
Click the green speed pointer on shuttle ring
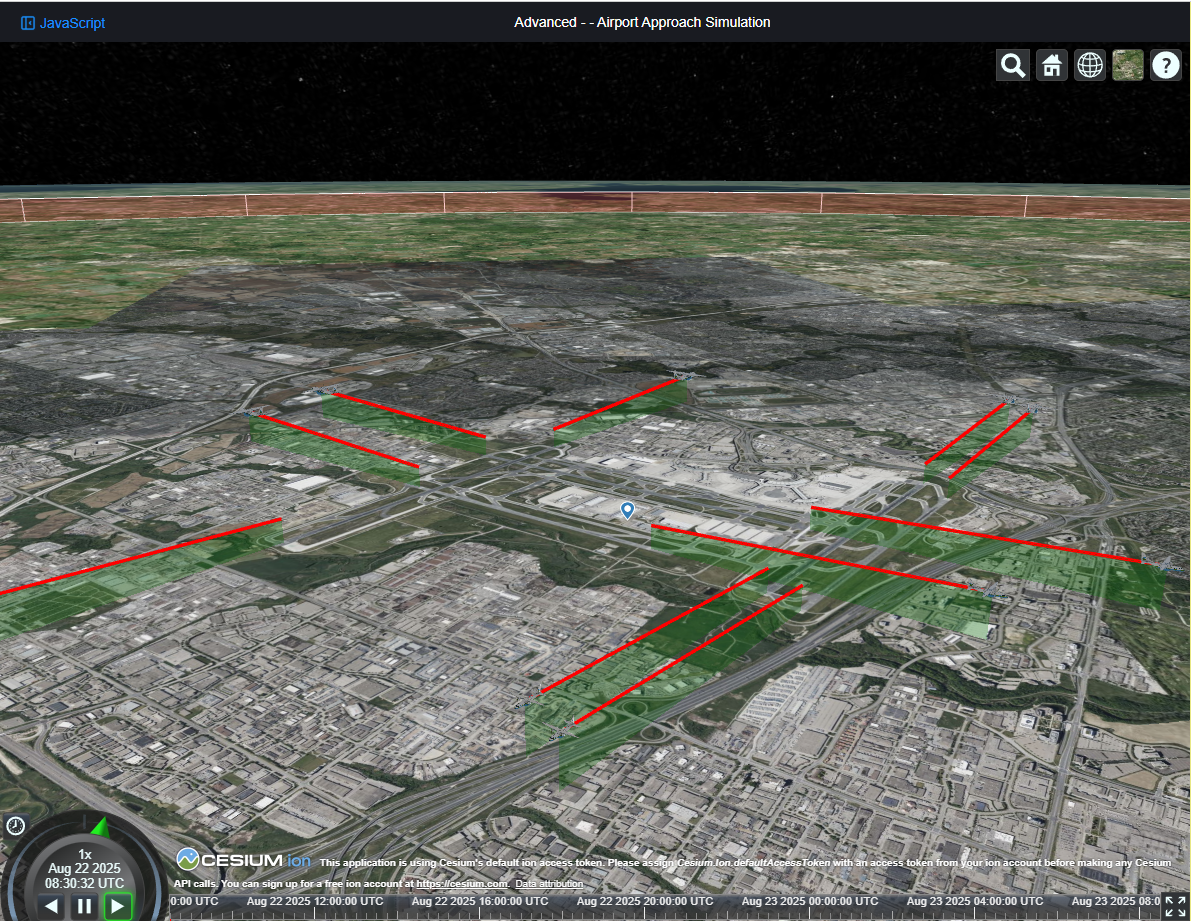pyautogui.click(x=100, y=827)
